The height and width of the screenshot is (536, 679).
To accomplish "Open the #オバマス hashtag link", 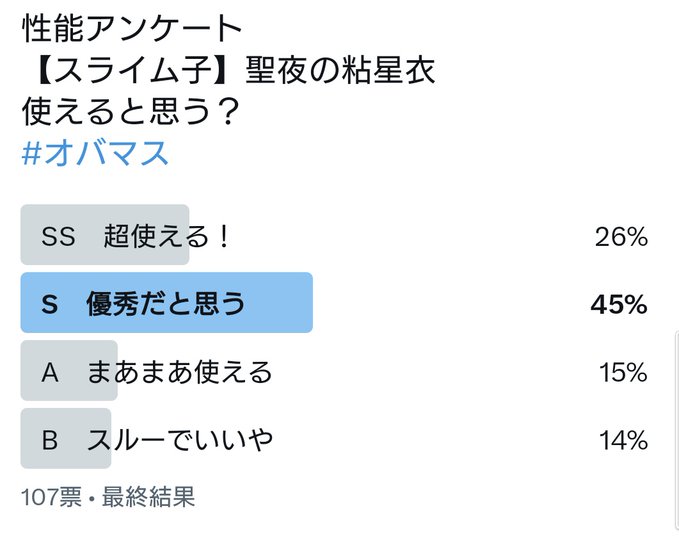I will tap(95, 153).
